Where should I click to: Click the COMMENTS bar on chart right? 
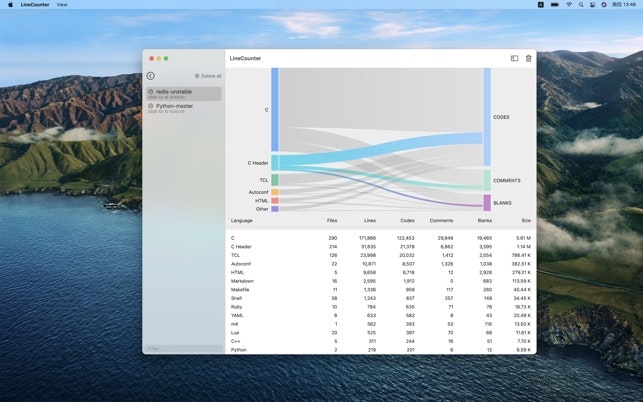point(487,180)
